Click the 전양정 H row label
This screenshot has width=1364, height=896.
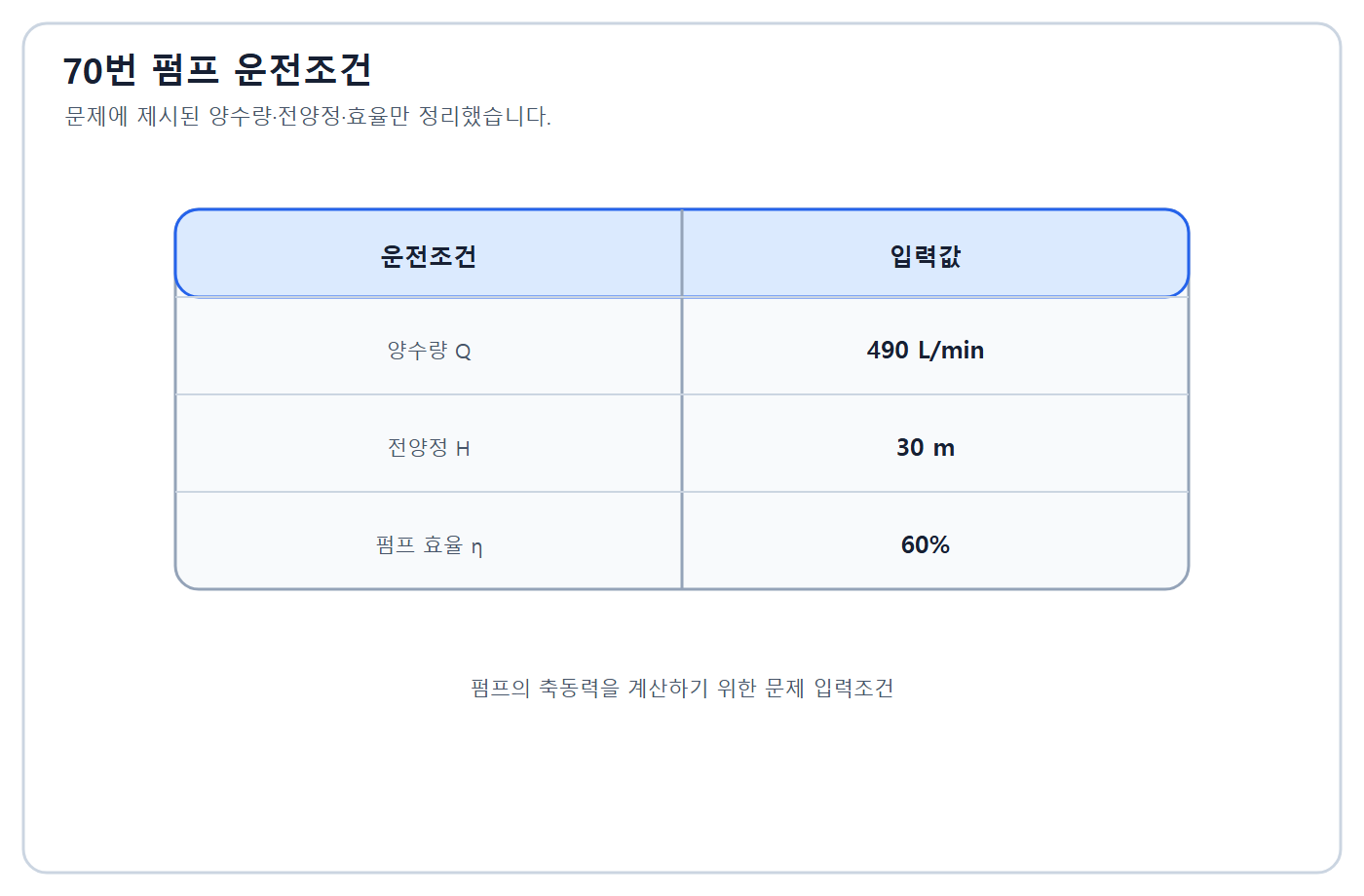pos(429,448)
